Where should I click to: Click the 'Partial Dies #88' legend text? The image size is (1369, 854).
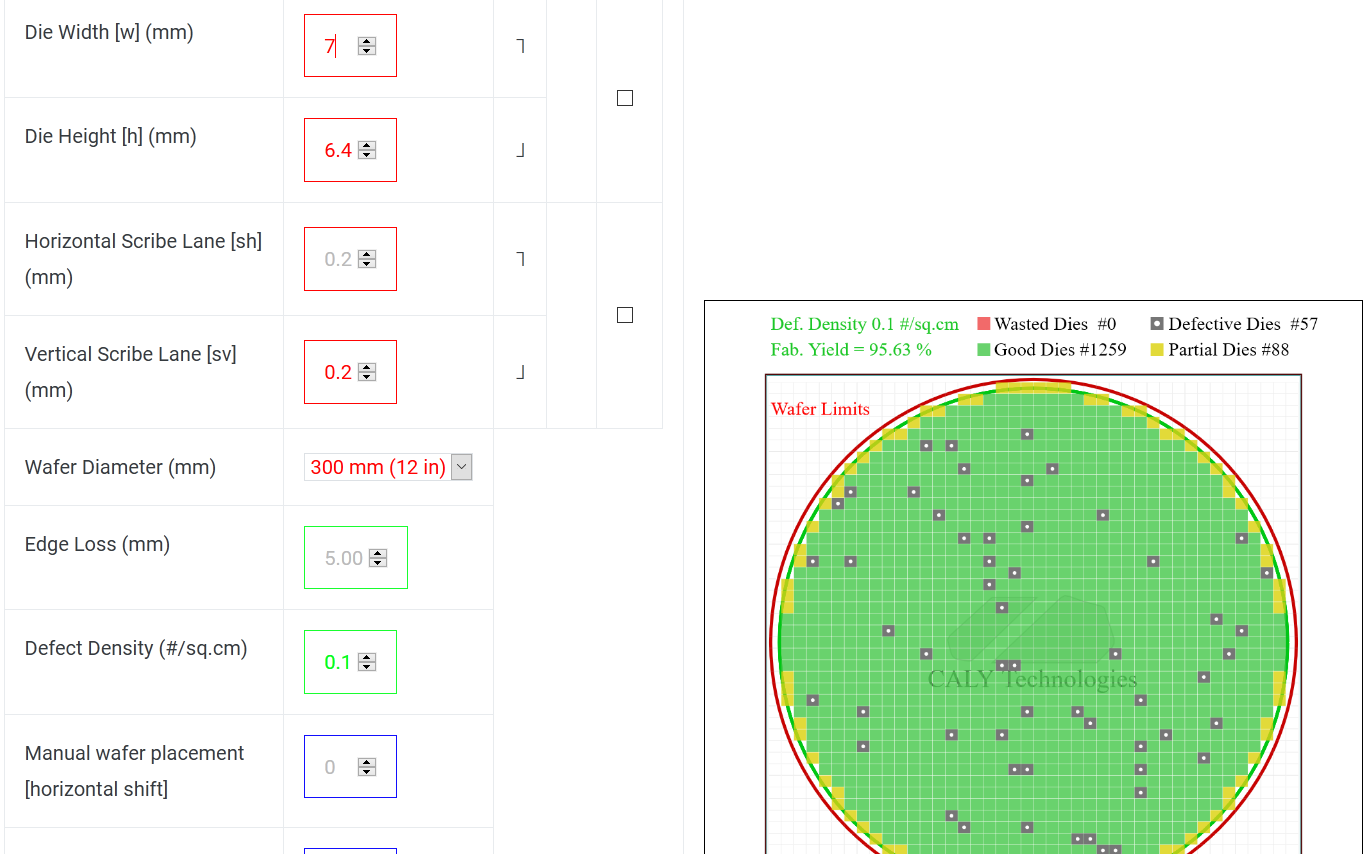coord(1229,350)
